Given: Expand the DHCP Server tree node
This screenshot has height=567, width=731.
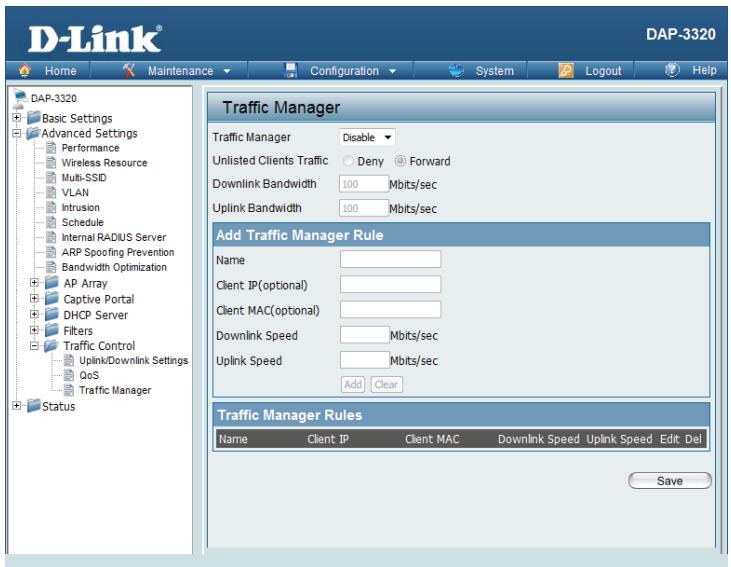Looking at the screenshot, I should click(34, 314).
